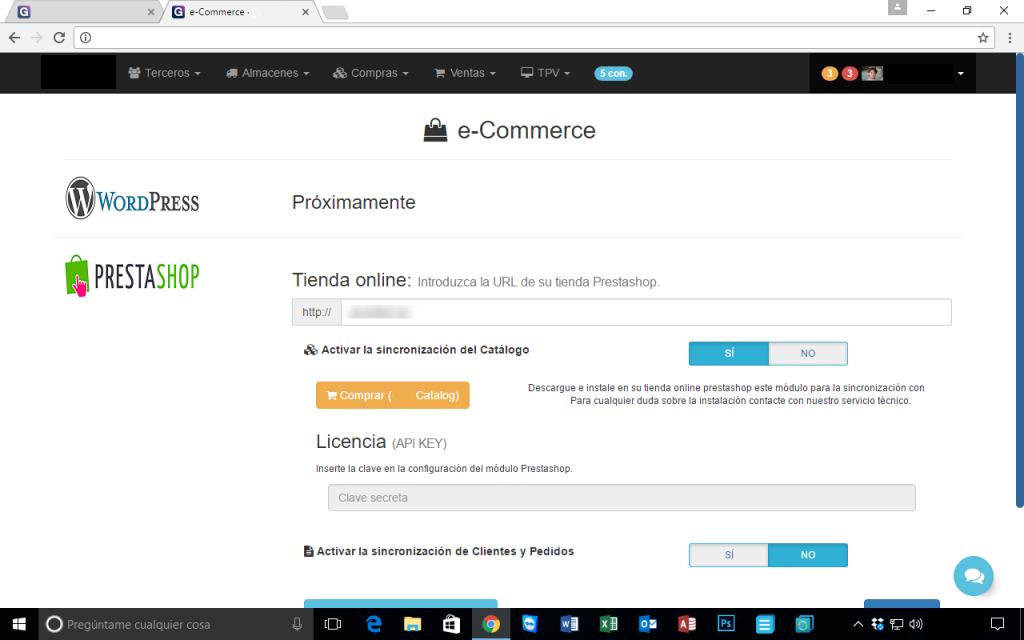Click the orange notification badge
1024x640 pixels.
[x=829, y=73]
